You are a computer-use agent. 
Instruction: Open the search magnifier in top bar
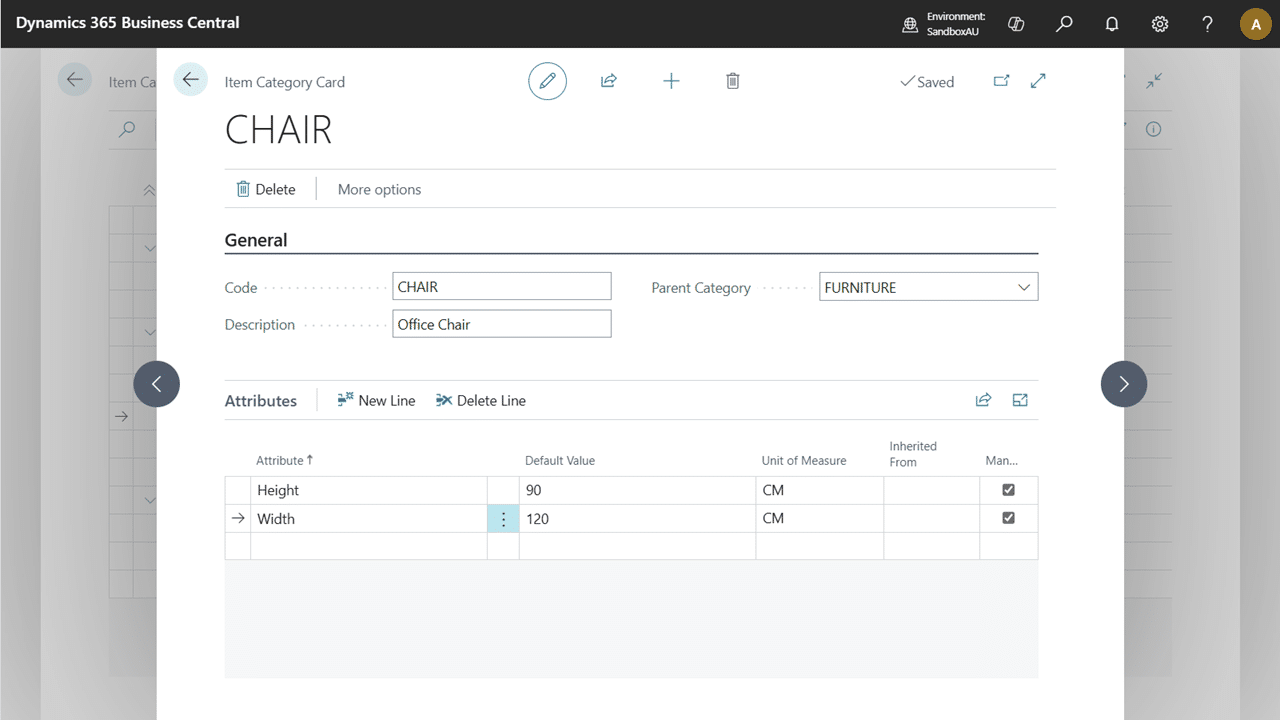(1064, 24)
